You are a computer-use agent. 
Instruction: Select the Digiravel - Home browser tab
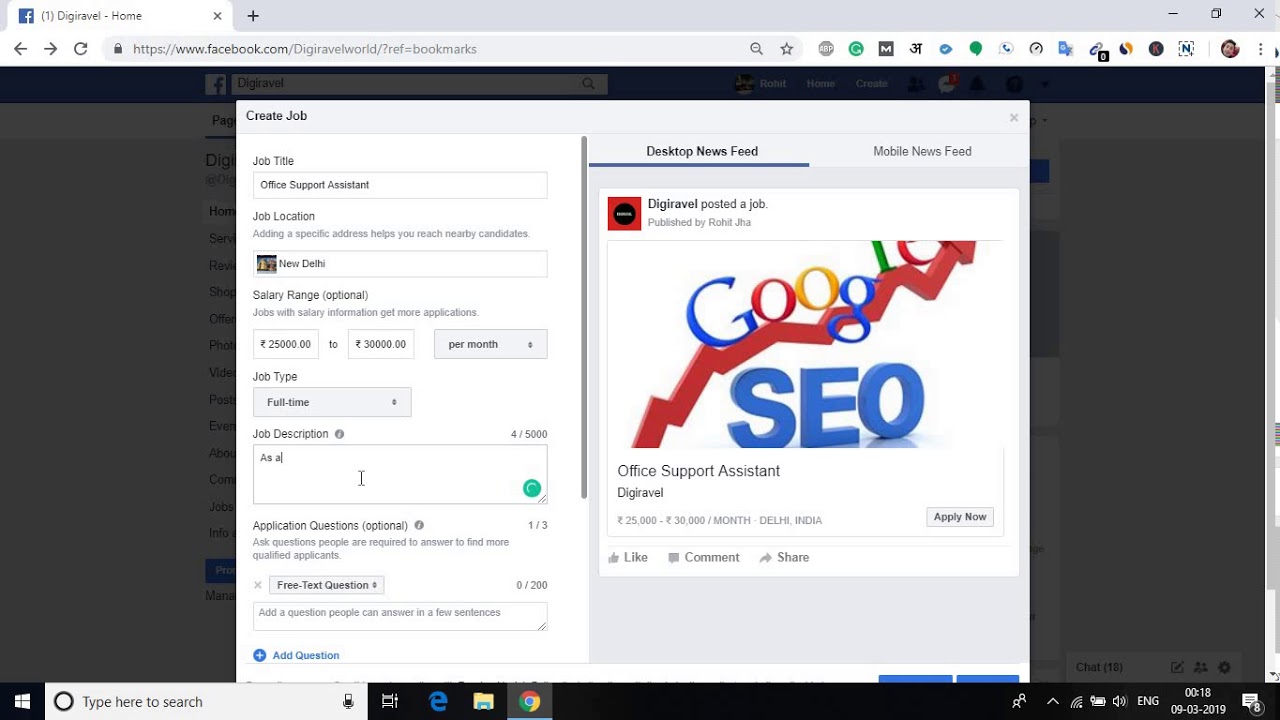click(120, 16)
